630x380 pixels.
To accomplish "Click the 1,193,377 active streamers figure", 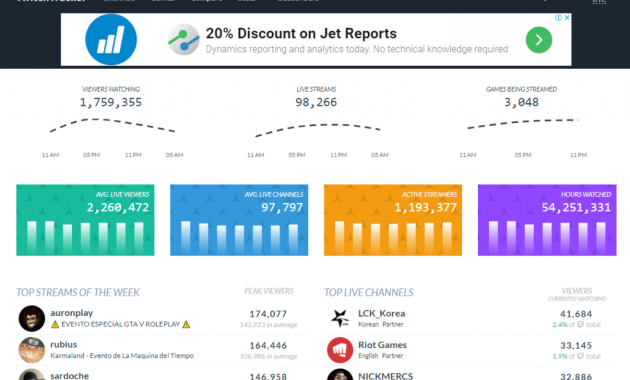I will (x=425, y=207).
